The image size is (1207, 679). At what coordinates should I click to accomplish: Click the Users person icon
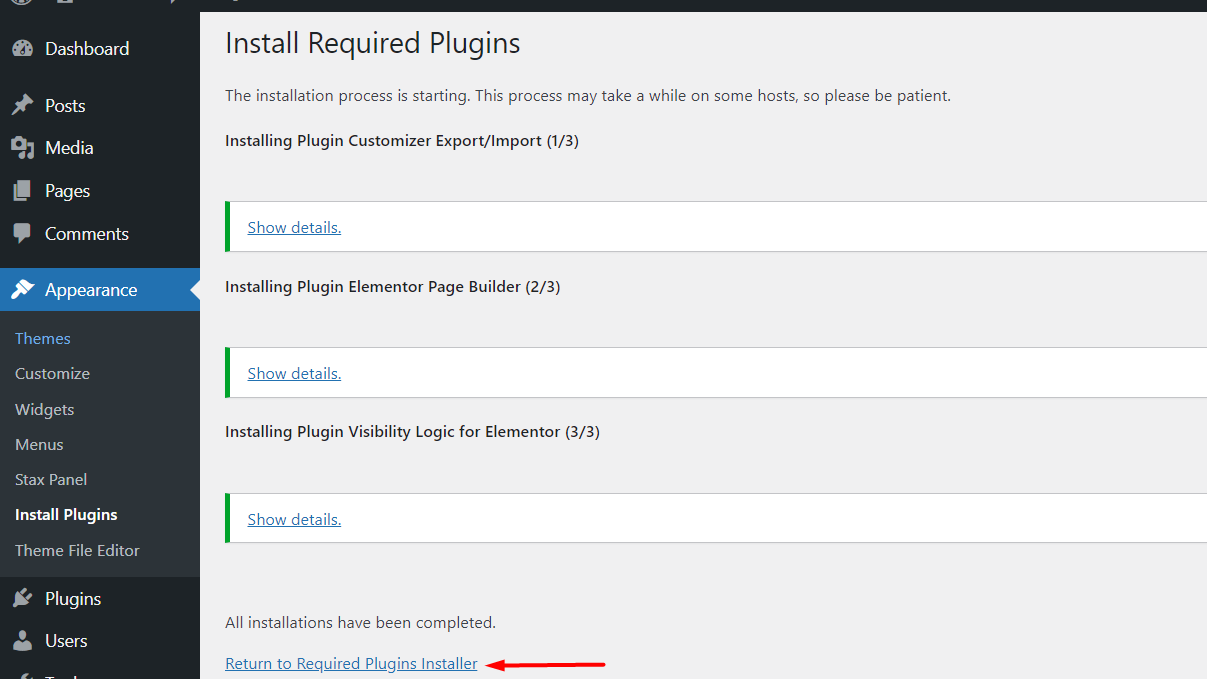(22, 640)
